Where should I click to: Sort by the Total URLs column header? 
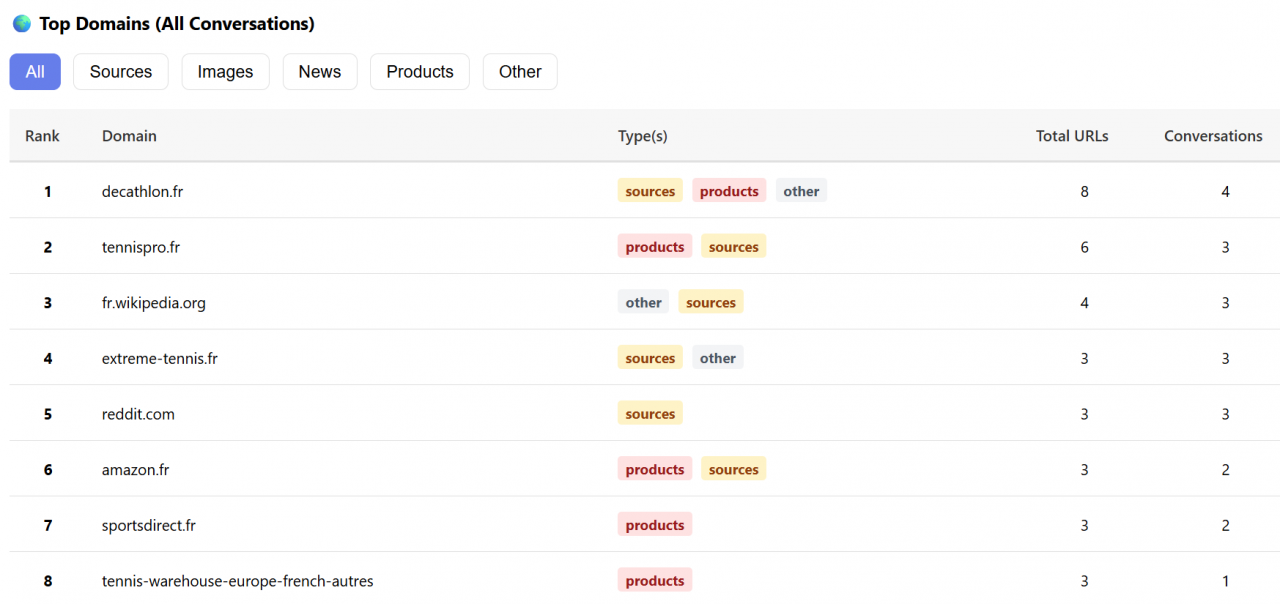pos(1072,136)
